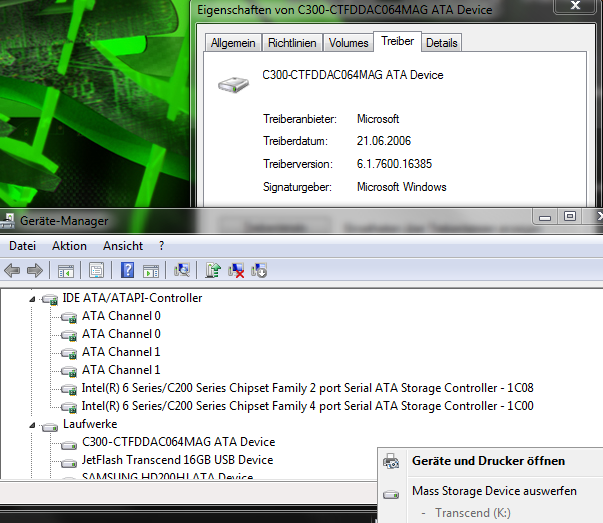Click Signaturgeber value Microsoft Windows

pyautogui.click(x=401, y=187)
